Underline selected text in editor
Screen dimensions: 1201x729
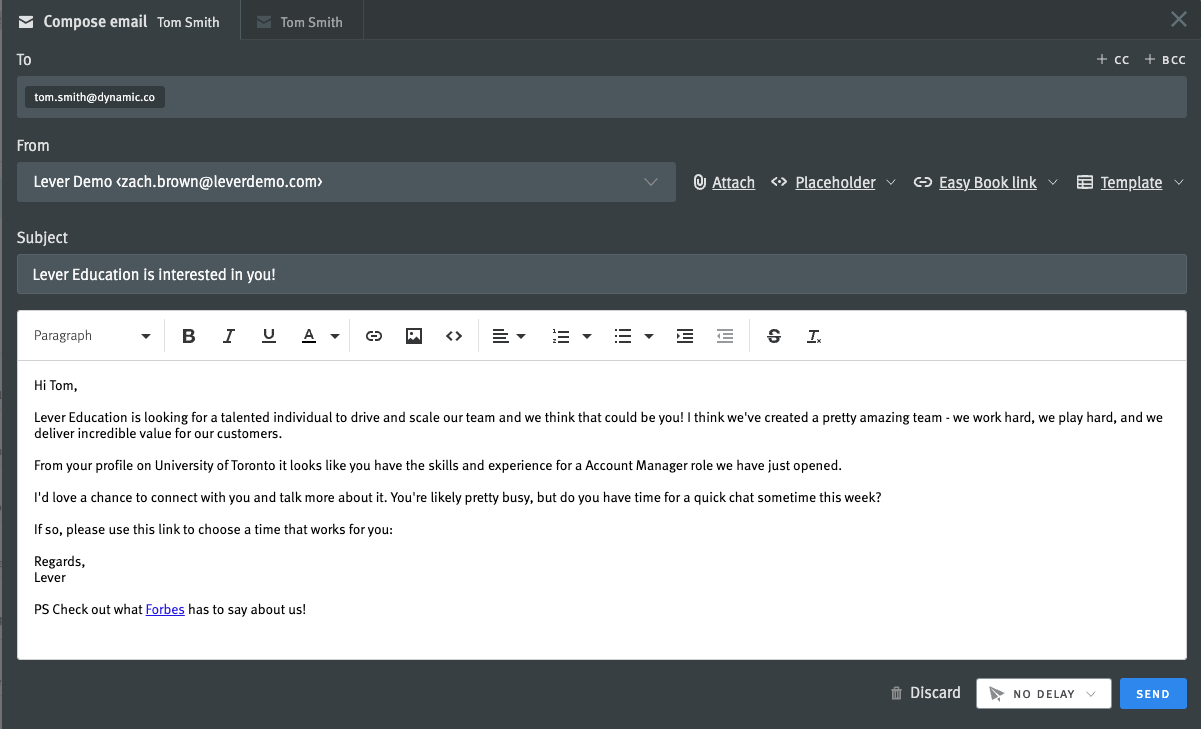(268, 336)
